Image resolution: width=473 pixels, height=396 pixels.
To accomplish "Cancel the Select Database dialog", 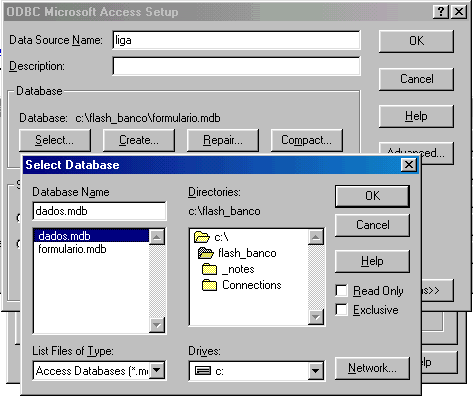I will tap(372, 225).
